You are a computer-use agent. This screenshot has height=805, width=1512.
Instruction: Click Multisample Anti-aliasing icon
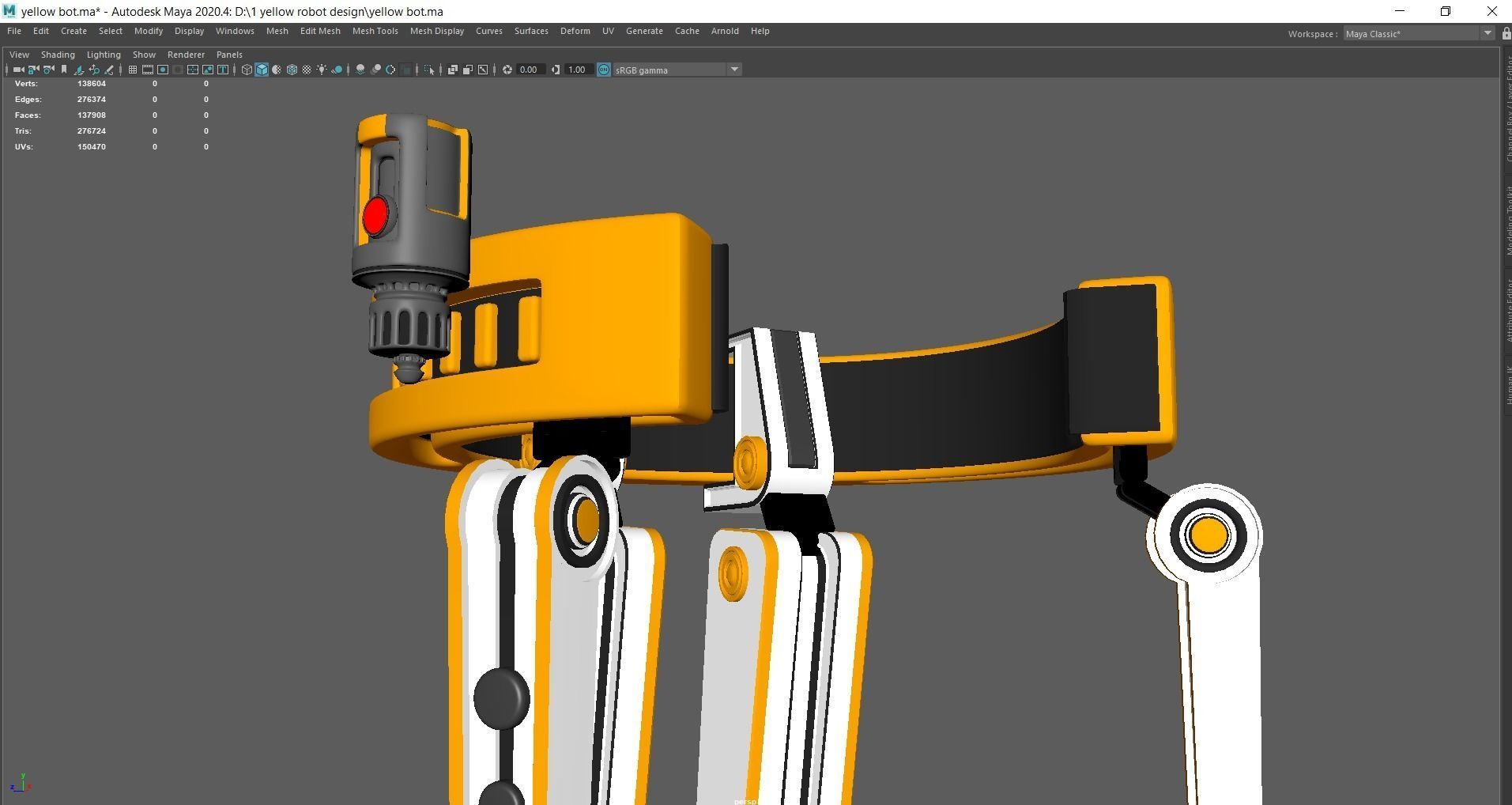[x=390, y=70]
